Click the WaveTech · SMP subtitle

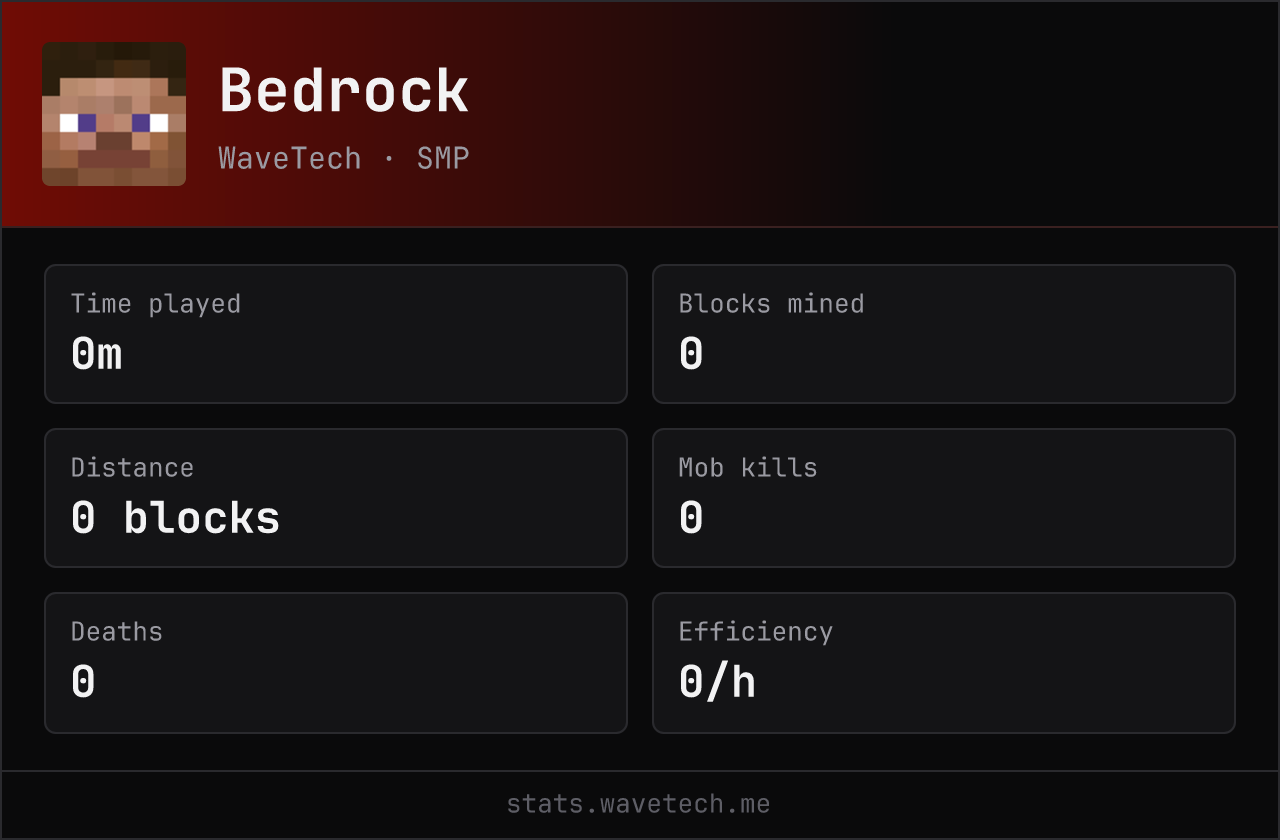(344, 158)
